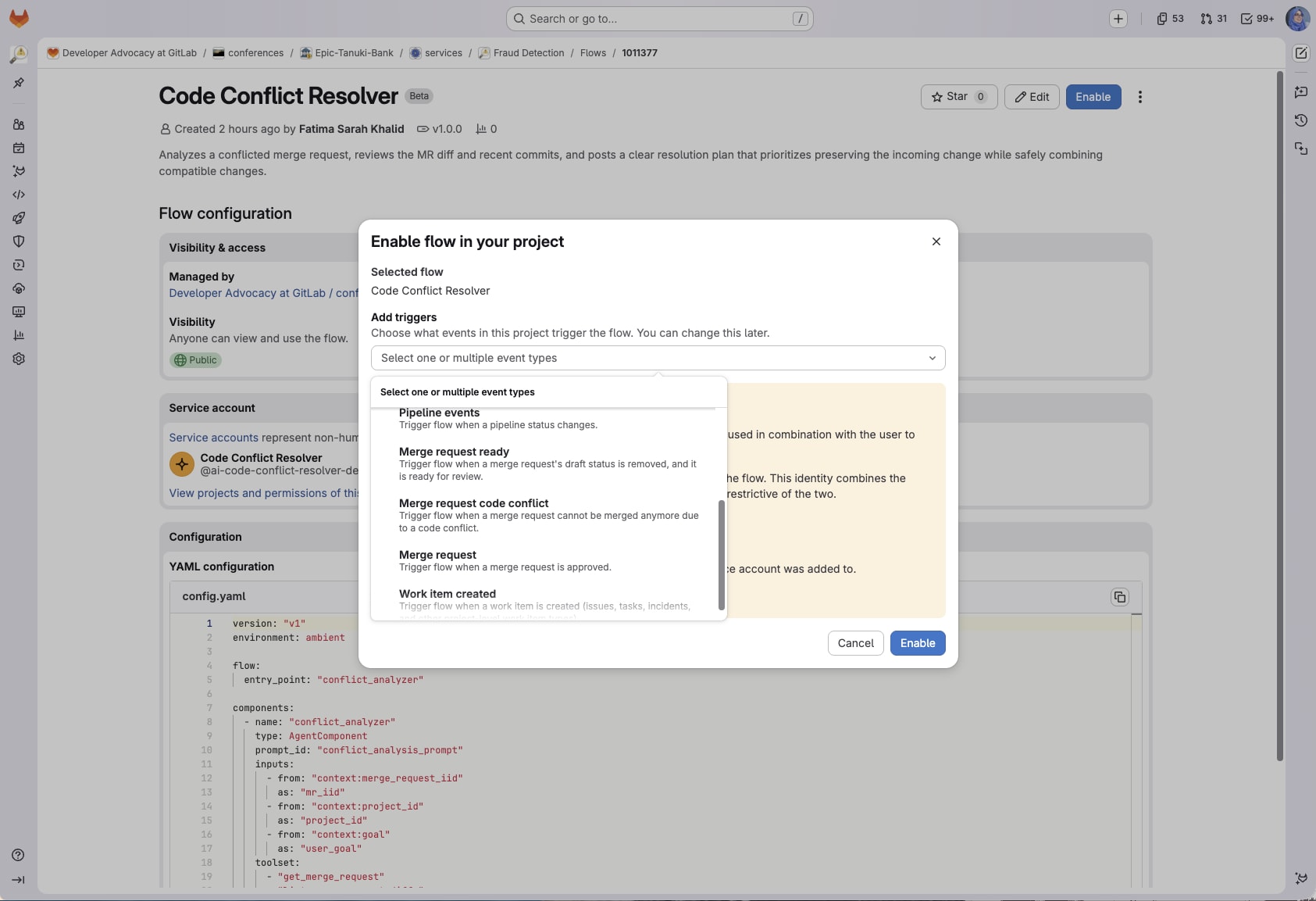Viewport: 1316px width, 901px height.
Task: Select the Work item created trigger
Action: click(549, 602)
